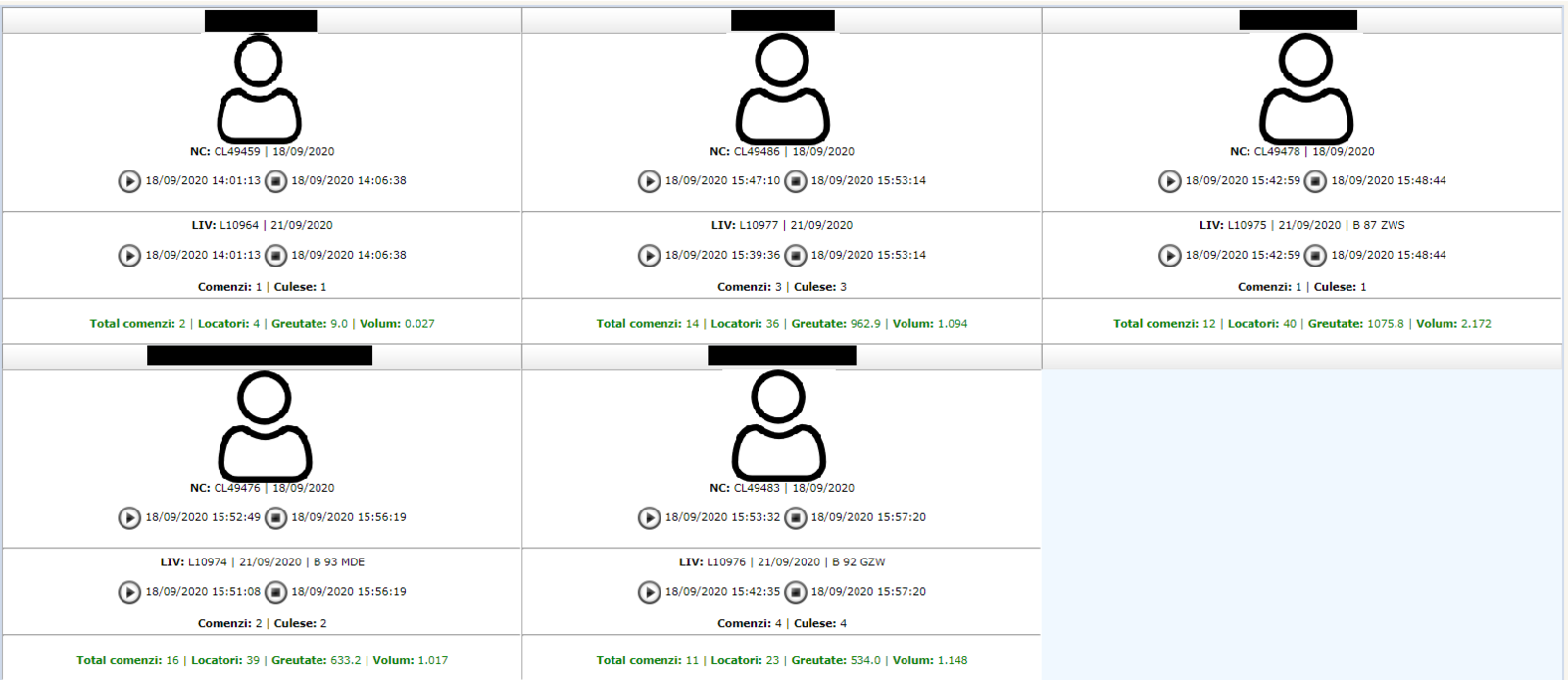Click the user avatar above NC CL49483

(x=779, y=426)
